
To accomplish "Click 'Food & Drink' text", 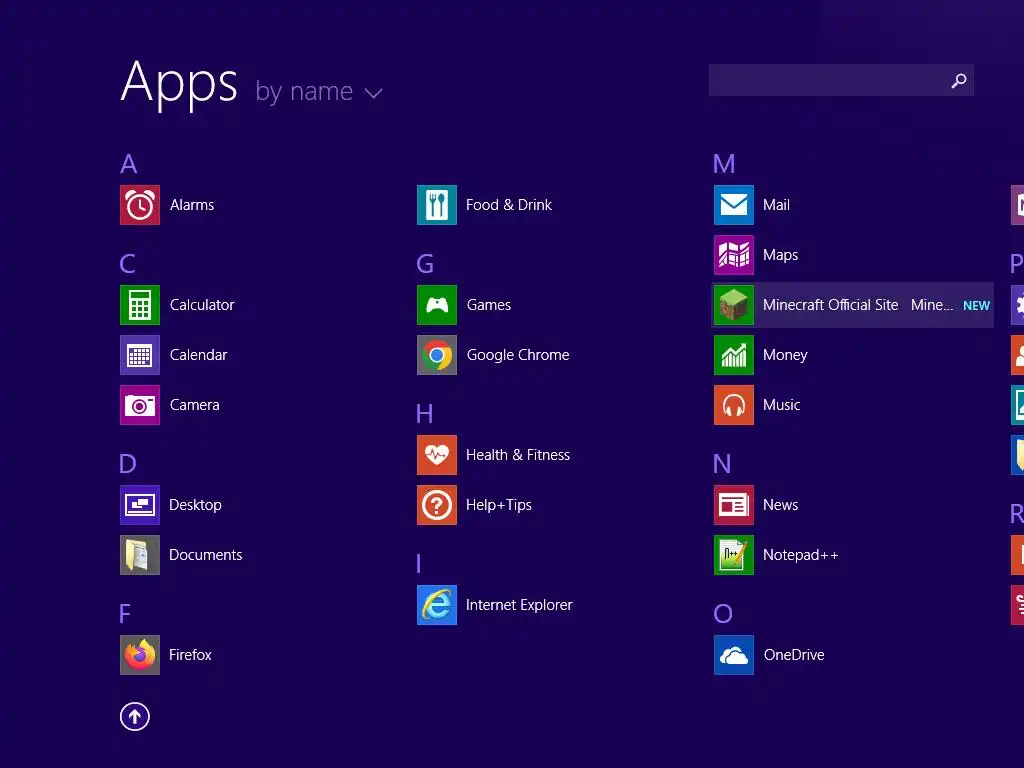I will (x=509, y=205).
